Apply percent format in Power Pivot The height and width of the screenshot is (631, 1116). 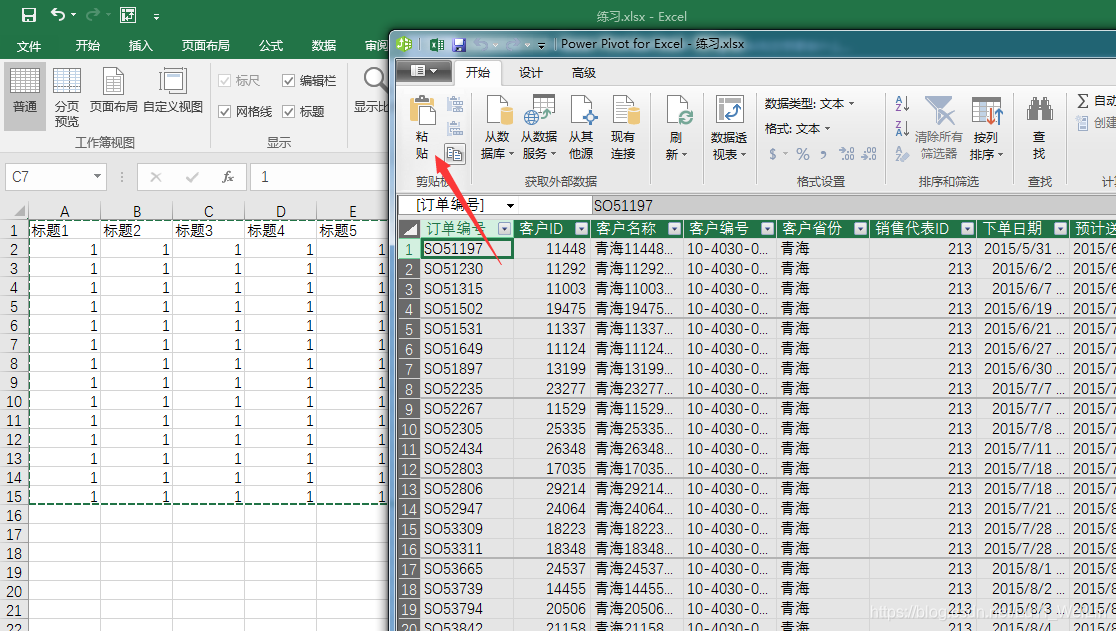pos(803,154)
